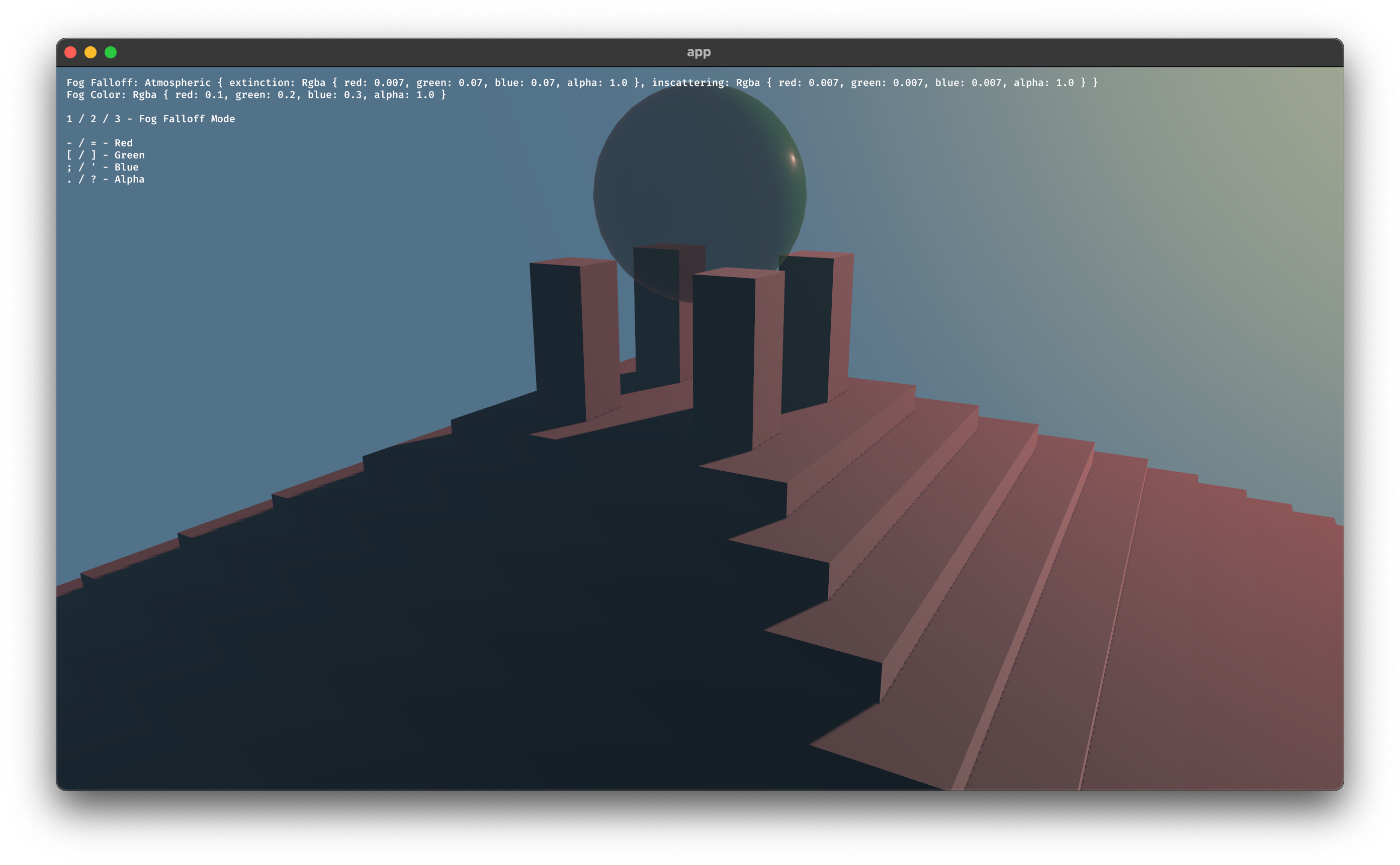Click the '1 / 2 / 3 - Fog Falloff Mode' hint
1400x865 pixels.
150,119
